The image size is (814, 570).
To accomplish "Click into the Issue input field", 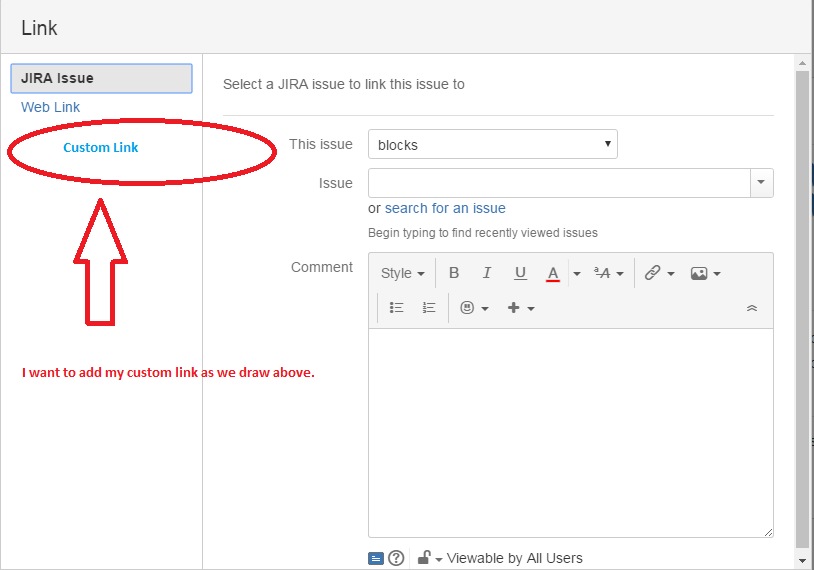I will (559, 183).
